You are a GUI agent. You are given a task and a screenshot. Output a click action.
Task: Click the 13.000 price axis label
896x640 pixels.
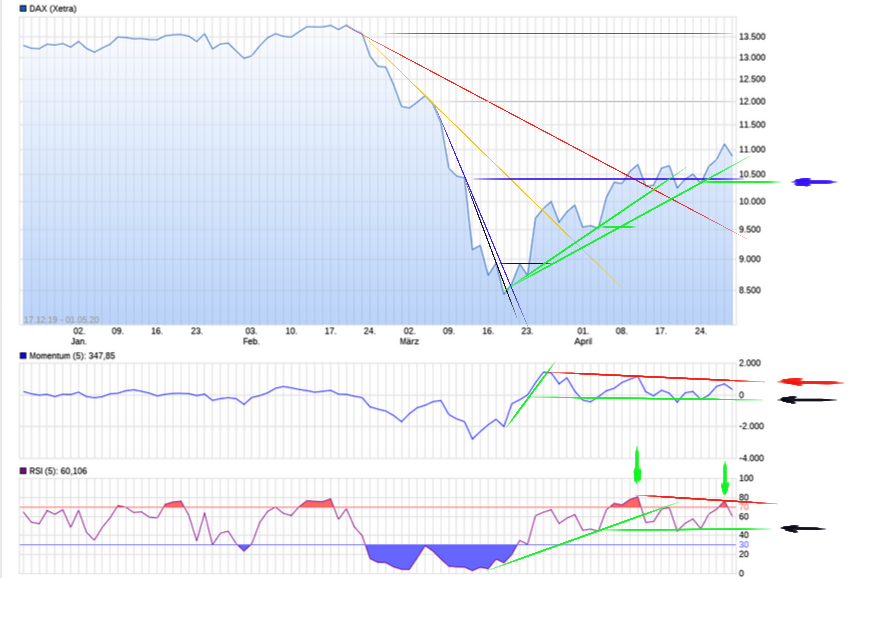752,58
